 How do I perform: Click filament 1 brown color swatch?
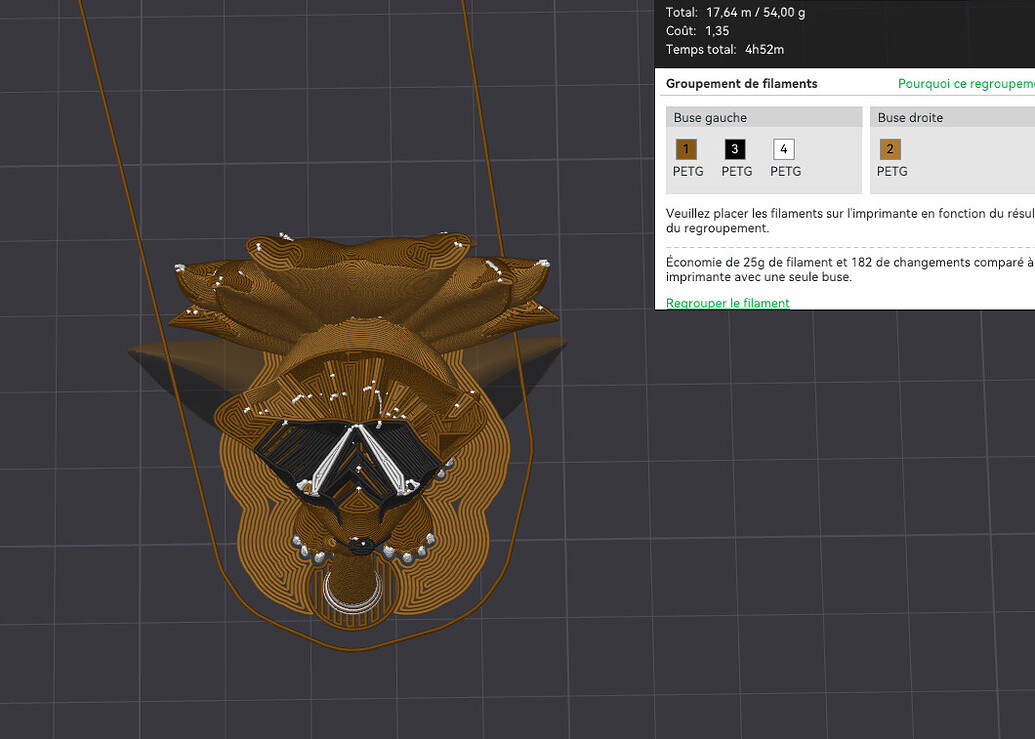point(686,149)
